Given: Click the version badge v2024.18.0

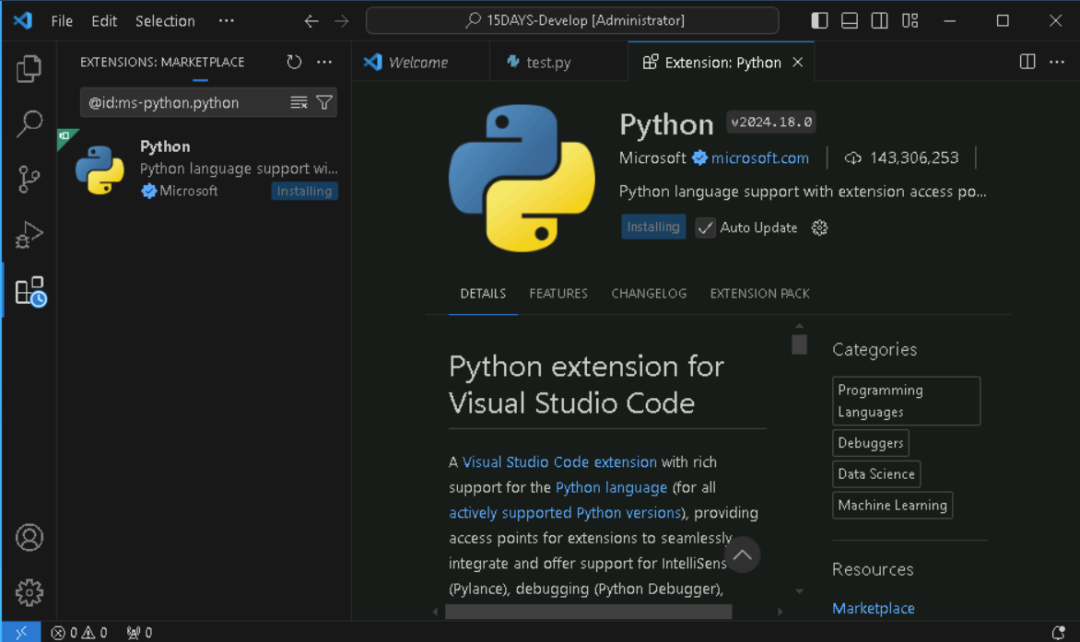Looking at the screenshot, I should [x=771, y=122].
